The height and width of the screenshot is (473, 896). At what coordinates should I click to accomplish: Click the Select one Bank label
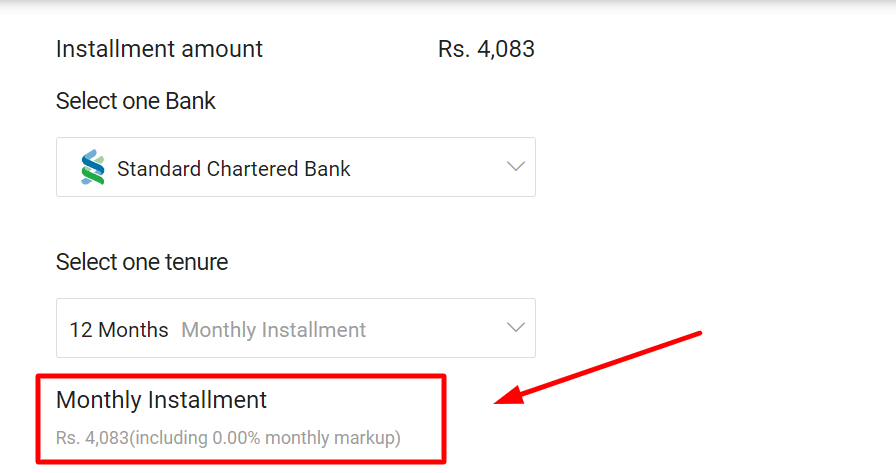[136, 101]
